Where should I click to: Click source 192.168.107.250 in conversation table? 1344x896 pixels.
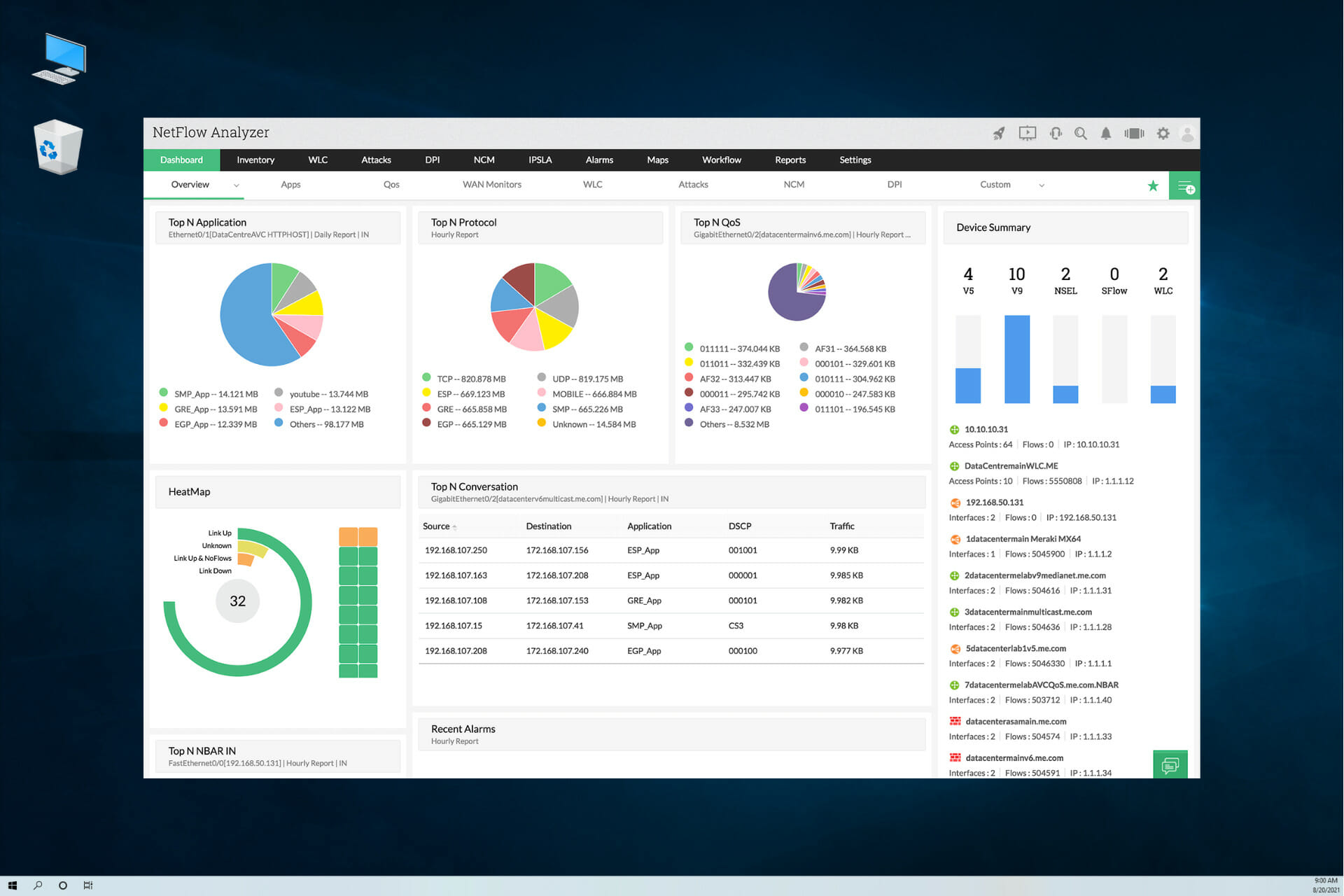coord(456,551)
